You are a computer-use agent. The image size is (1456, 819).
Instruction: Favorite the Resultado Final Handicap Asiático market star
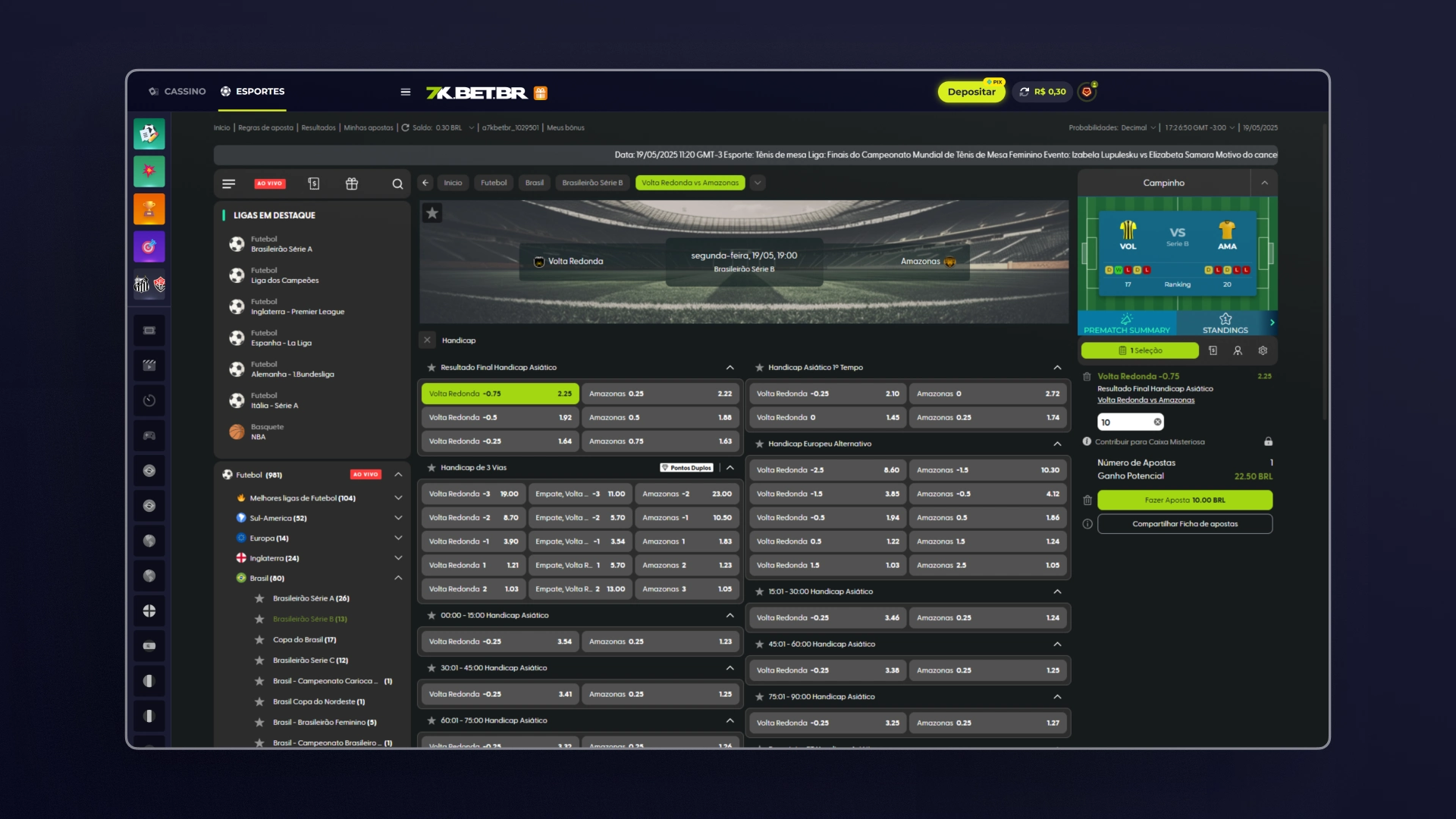click(x=431, y=367)
